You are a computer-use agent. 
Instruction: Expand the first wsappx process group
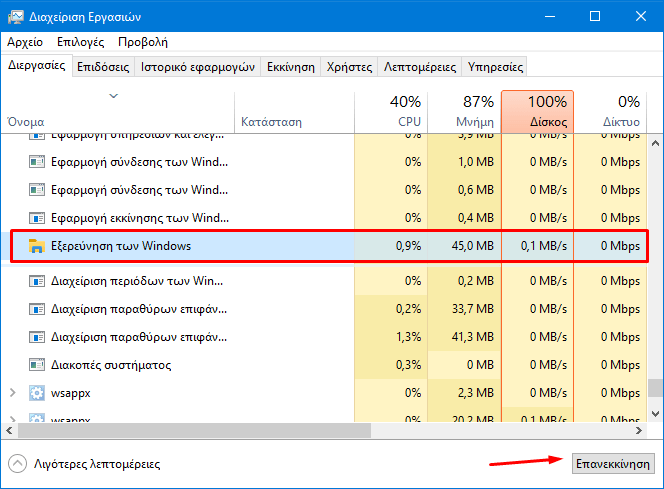coord(13,393)
